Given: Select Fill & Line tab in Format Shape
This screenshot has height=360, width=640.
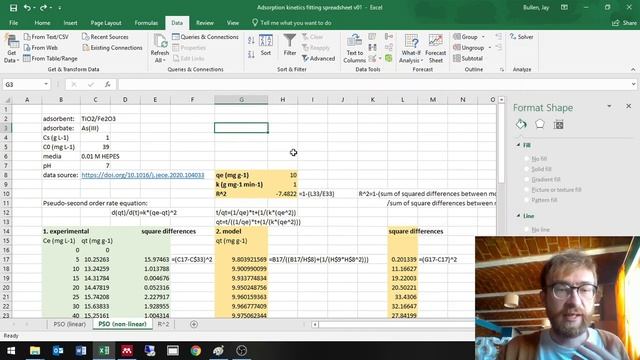Looking at the screenshot, I should point(521,124).
